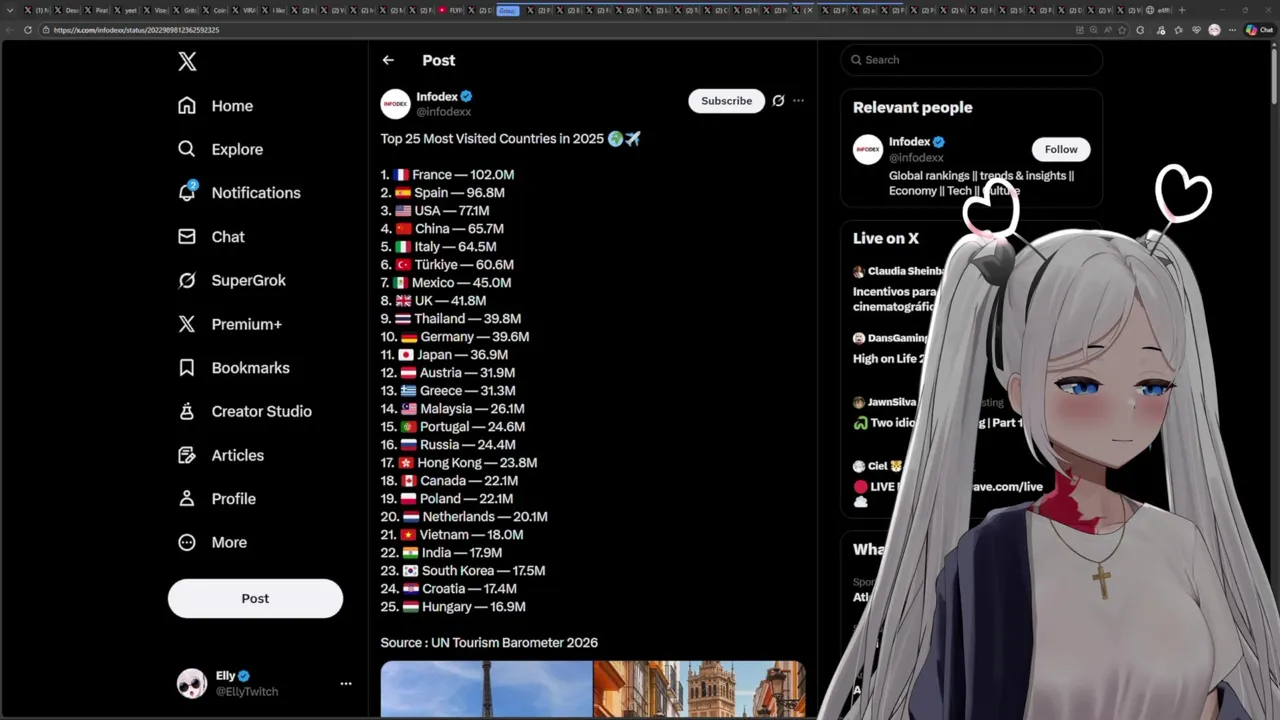Open Explore search page
The width and height of the screenshot is (1280, 720).
(220, 149)
